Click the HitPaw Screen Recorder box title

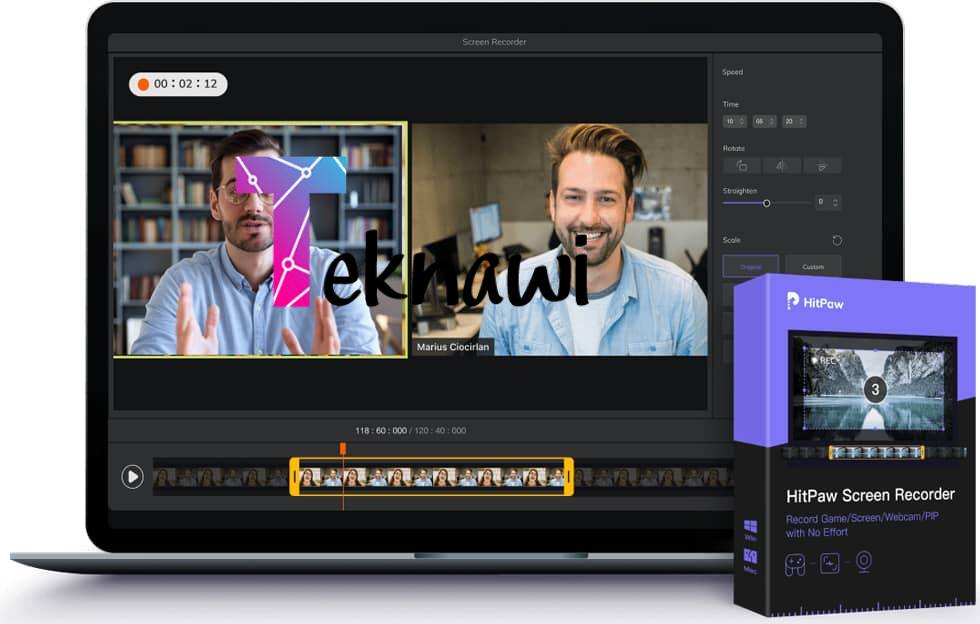870,495
